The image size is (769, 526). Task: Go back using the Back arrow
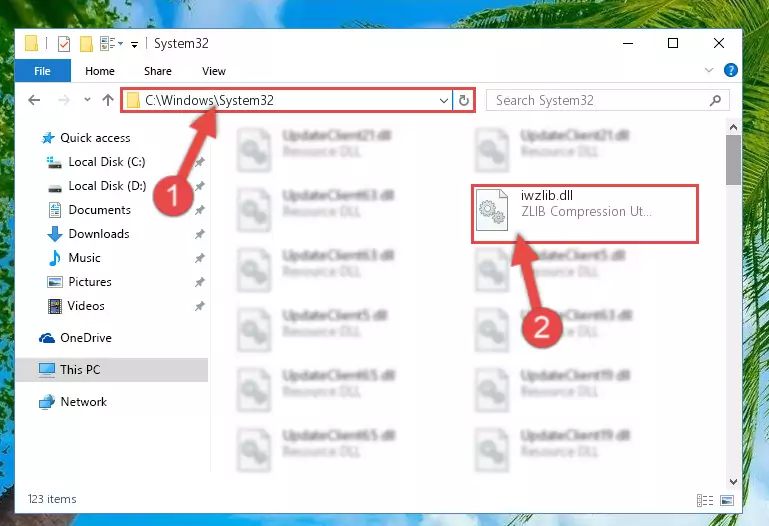[x=34, y=100]
